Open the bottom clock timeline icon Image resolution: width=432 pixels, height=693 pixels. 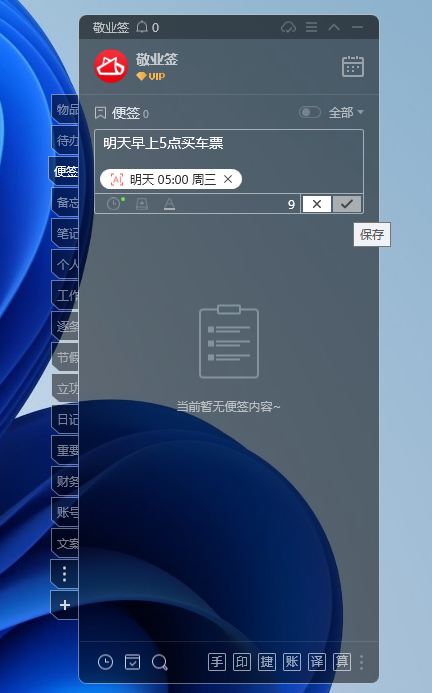(x=105, y=662)
